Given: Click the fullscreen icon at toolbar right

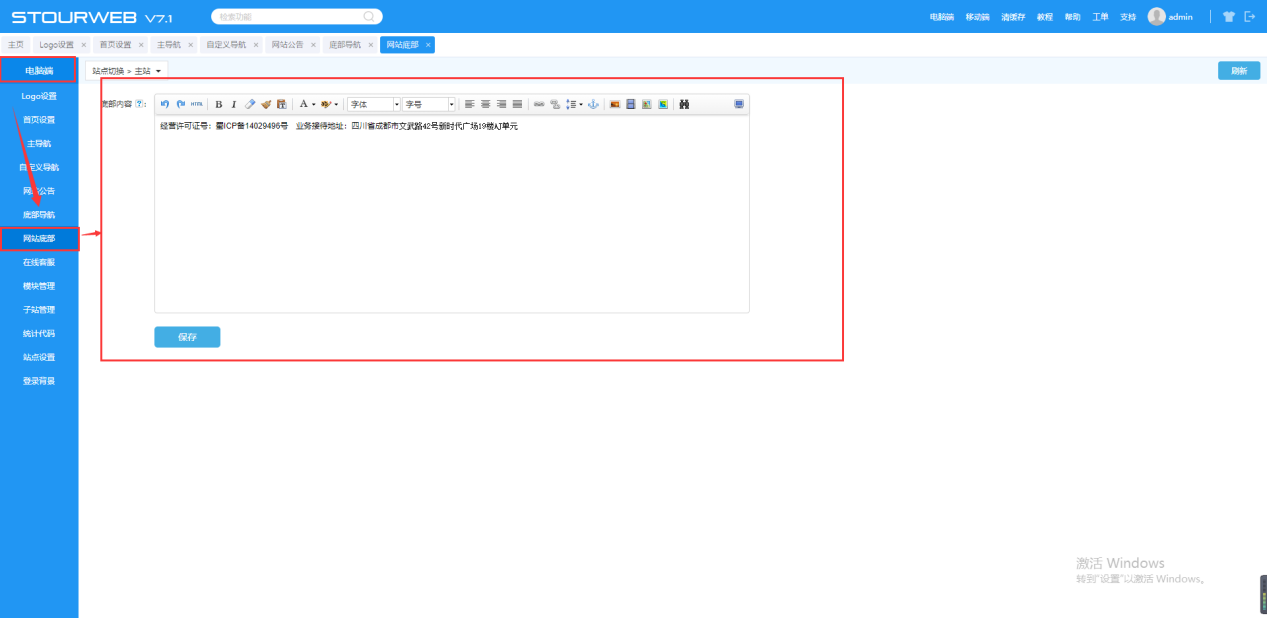Looking at the screenshot, I should pyautogui.click(x=739, y=104).
